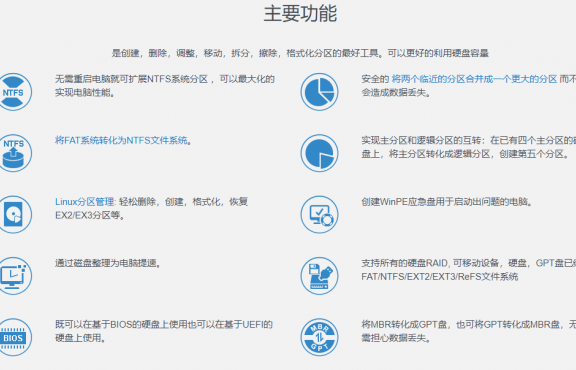
Task: Open the 将FAT系统转化为NTFS文件系统 link
Action: click(121, 140)
